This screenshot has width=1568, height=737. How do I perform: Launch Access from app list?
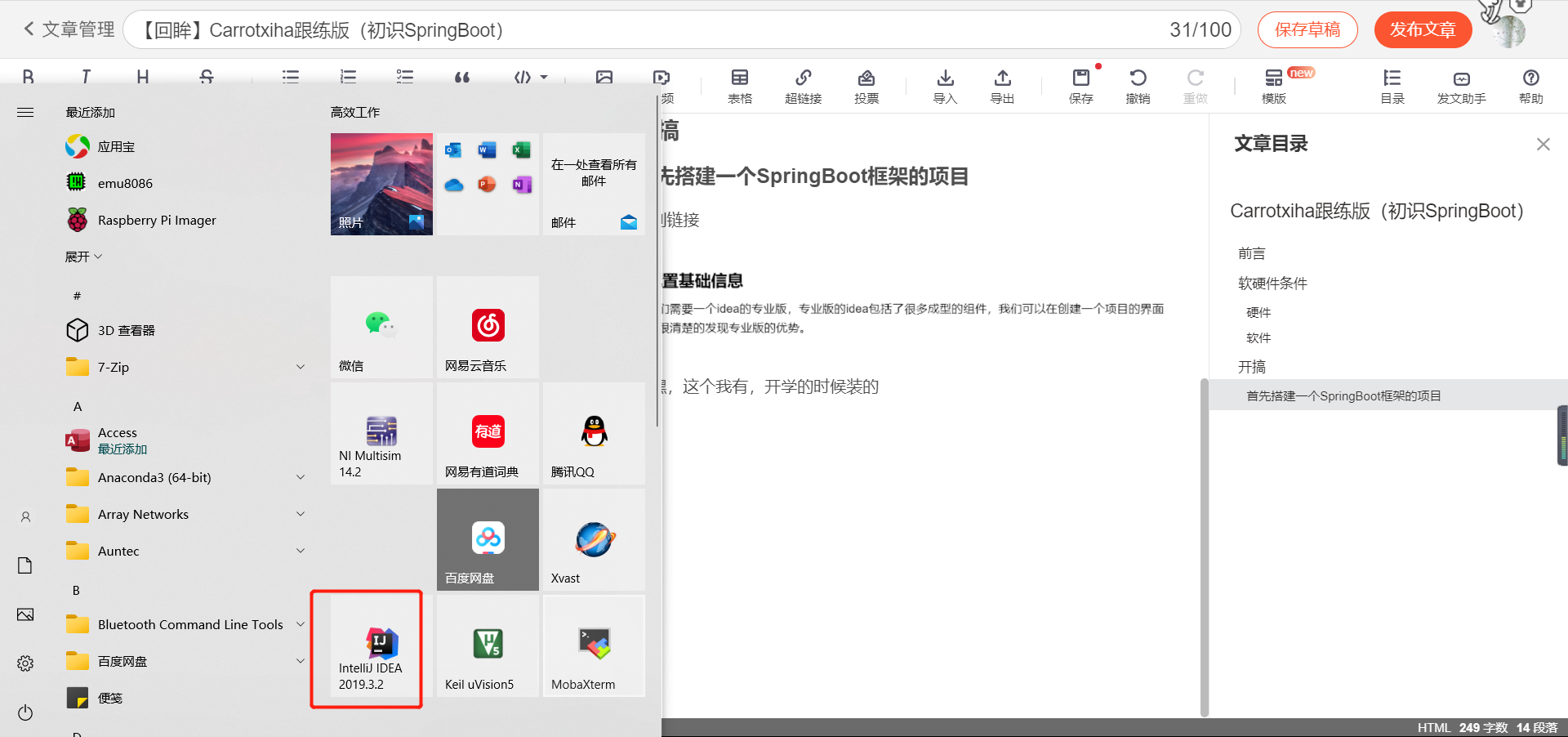tap(186, 440)
